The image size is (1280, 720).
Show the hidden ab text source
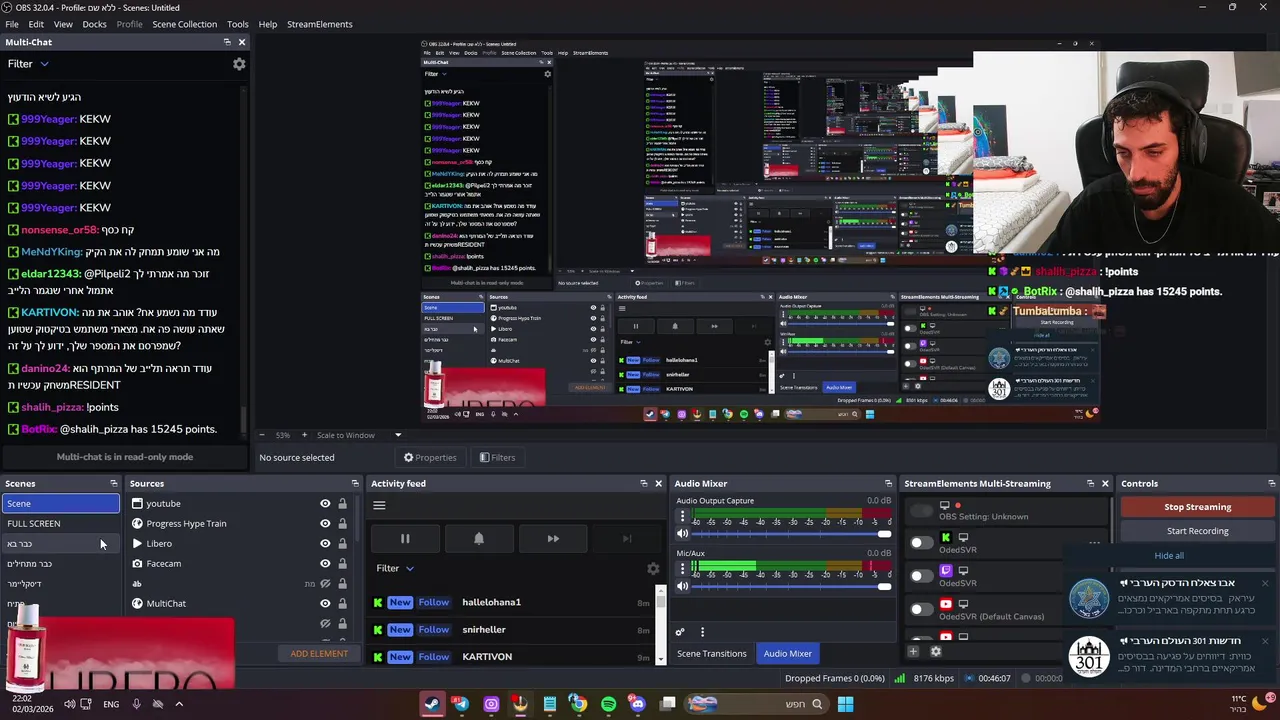[x=325, y=584]
